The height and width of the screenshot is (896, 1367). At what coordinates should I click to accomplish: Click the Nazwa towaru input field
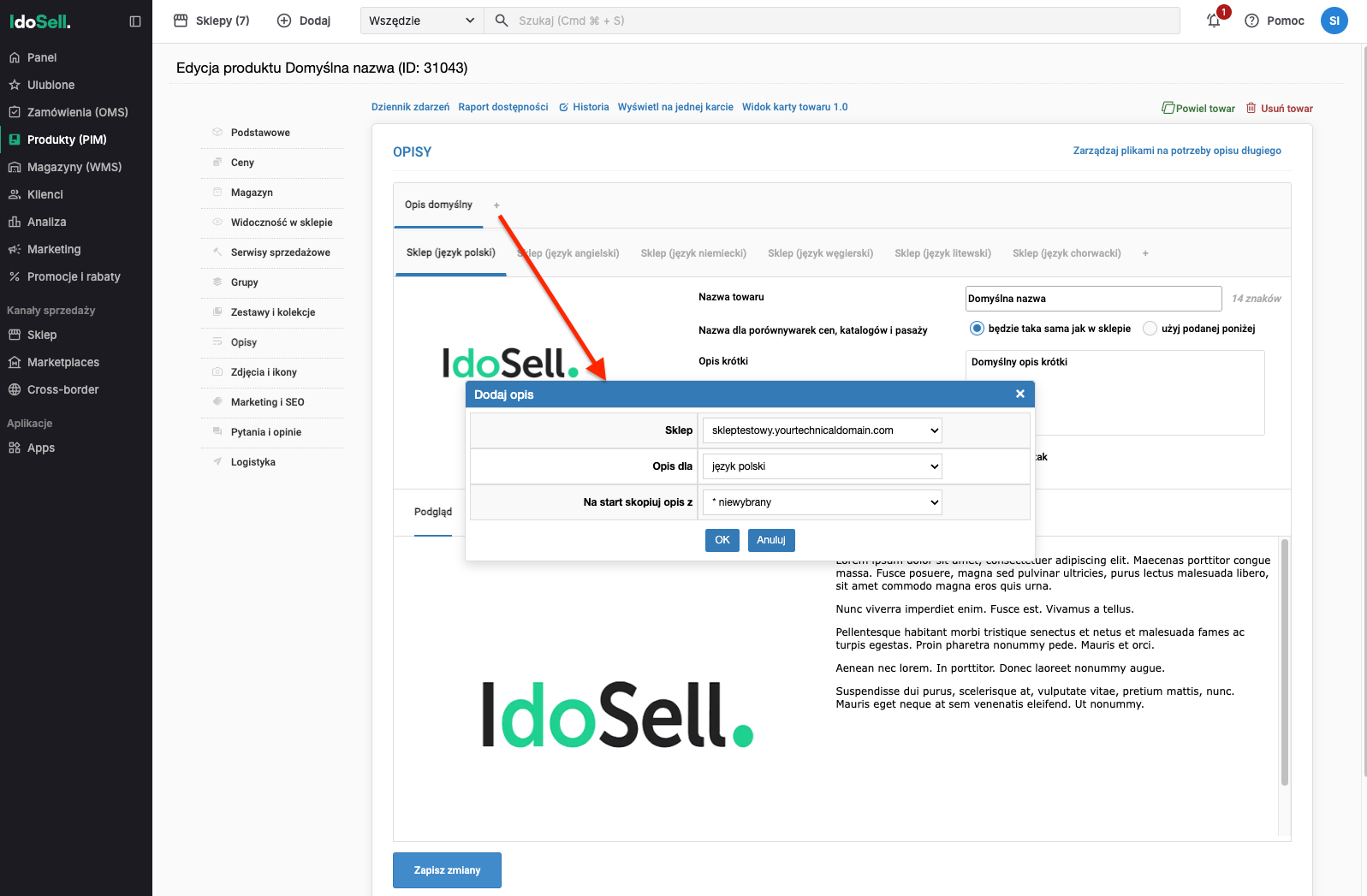(x=1093, y=299)
